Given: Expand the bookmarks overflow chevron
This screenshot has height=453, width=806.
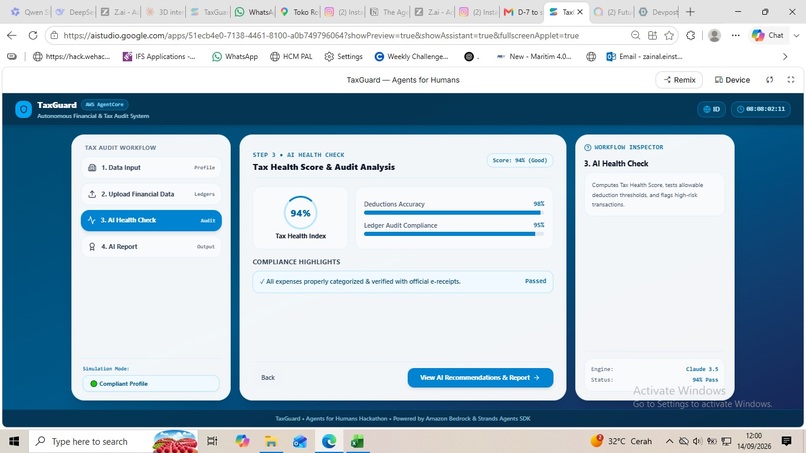Looking at the screenshot, I should [x=785, y=57].
